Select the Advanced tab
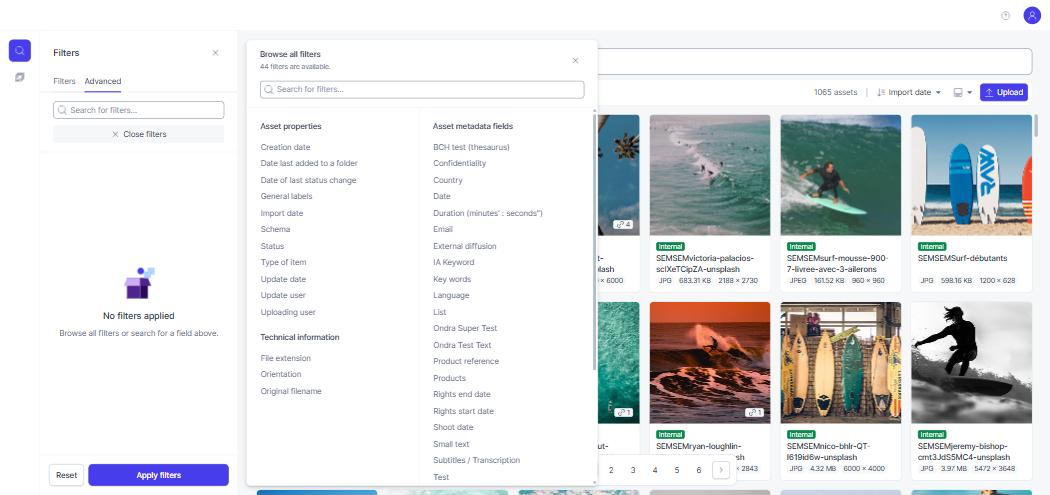 tap(102, 81)
